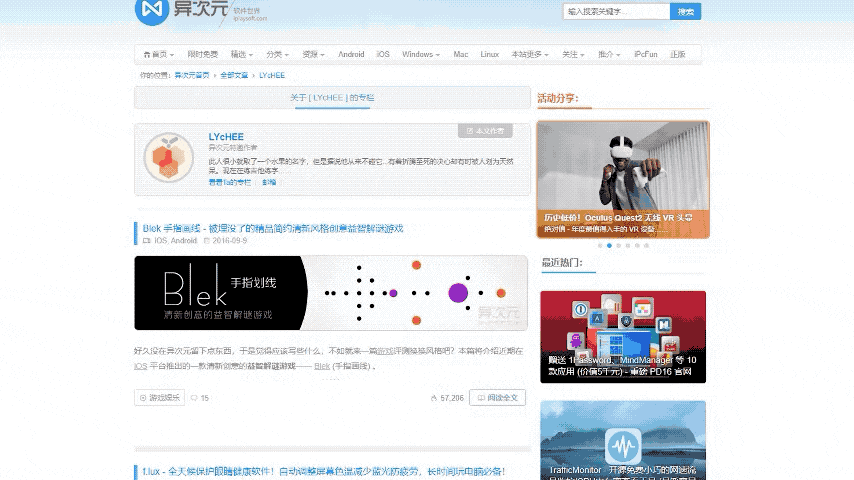Viewport: 854px width, 480px height.
Task: Click the search keyword input field
Action: pos(616,11)
